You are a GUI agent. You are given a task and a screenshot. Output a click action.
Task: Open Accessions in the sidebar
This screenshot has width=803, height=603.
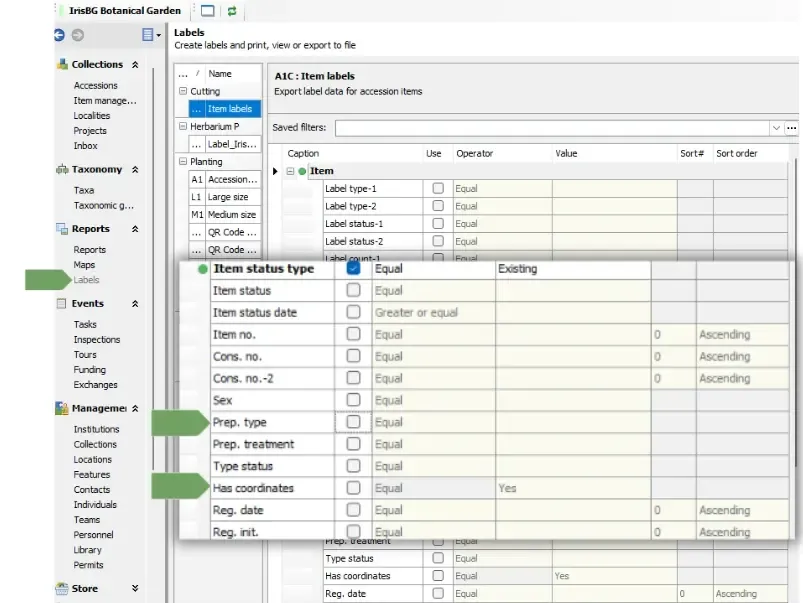pos(95,86)
